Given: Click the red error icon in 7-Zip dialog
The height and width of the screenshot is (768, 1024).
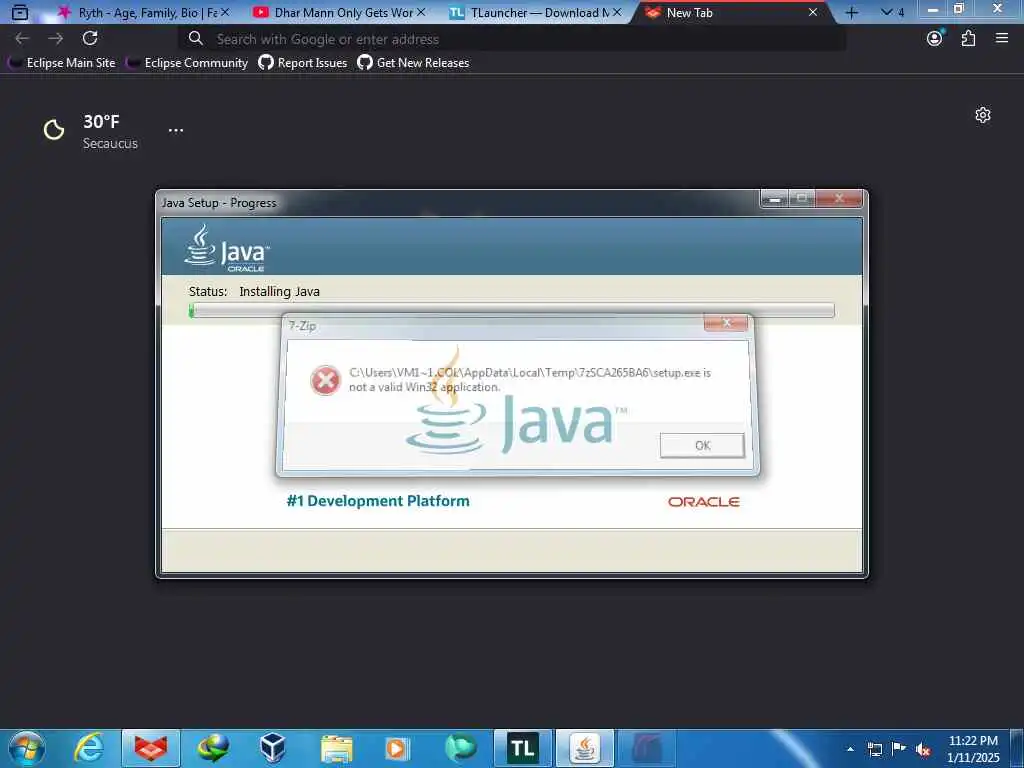Looking at the screenshot, I should [325, 380].
